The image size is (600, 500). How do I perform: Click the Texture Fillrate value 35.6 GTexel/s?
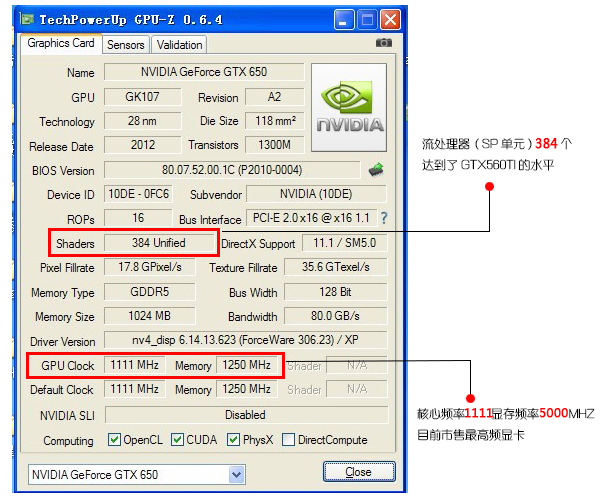pos(336,267)
